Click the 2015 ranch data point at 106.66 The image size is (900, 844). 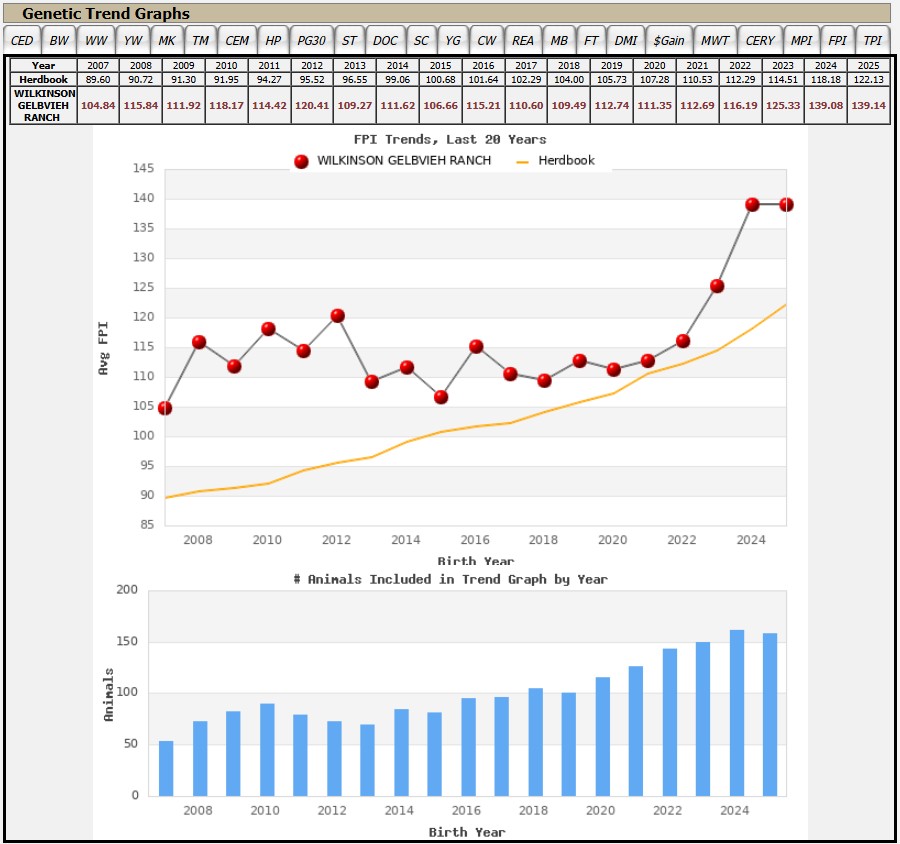[441, 397]
